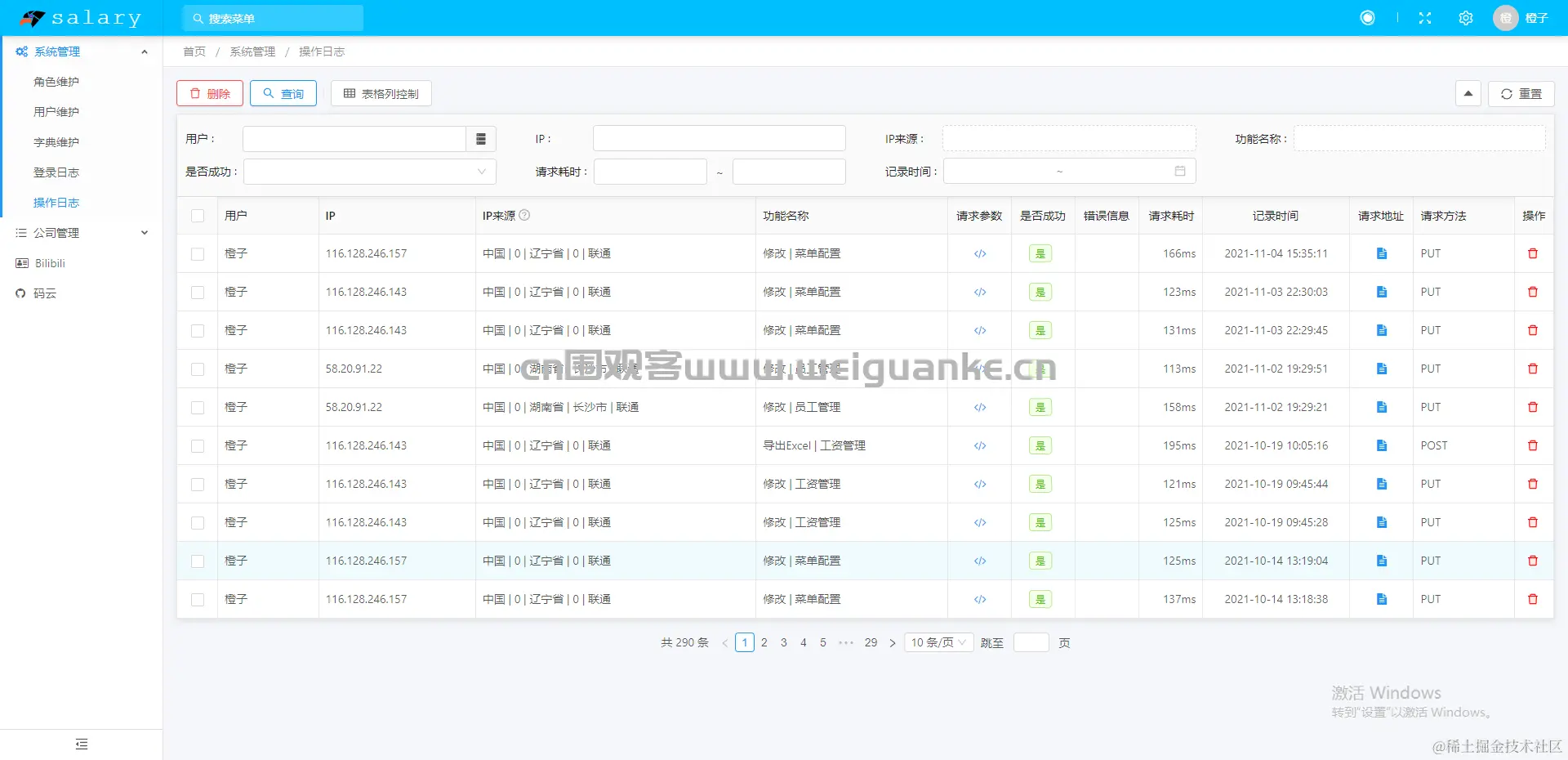1568x760 pixels.
Task: Delete the log row at 10:05:16
Action: click(1533, 445)
